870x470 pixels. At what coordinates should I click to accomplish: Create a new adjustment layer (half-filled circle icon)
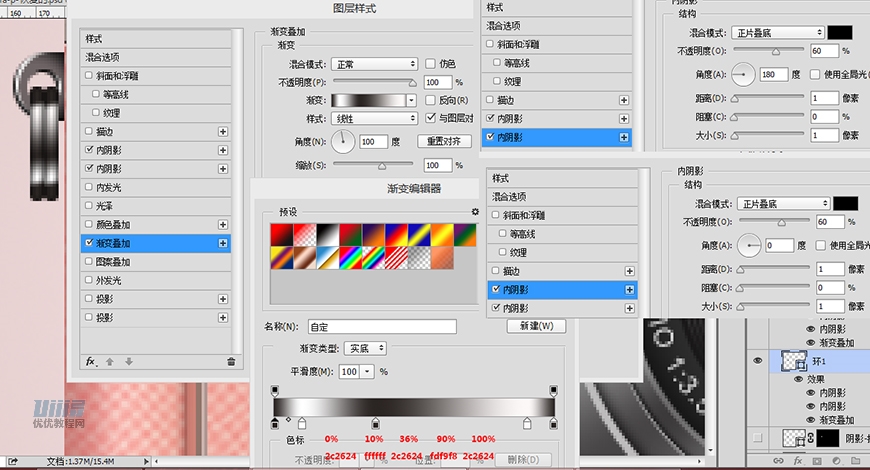click(x=836, y=461)
